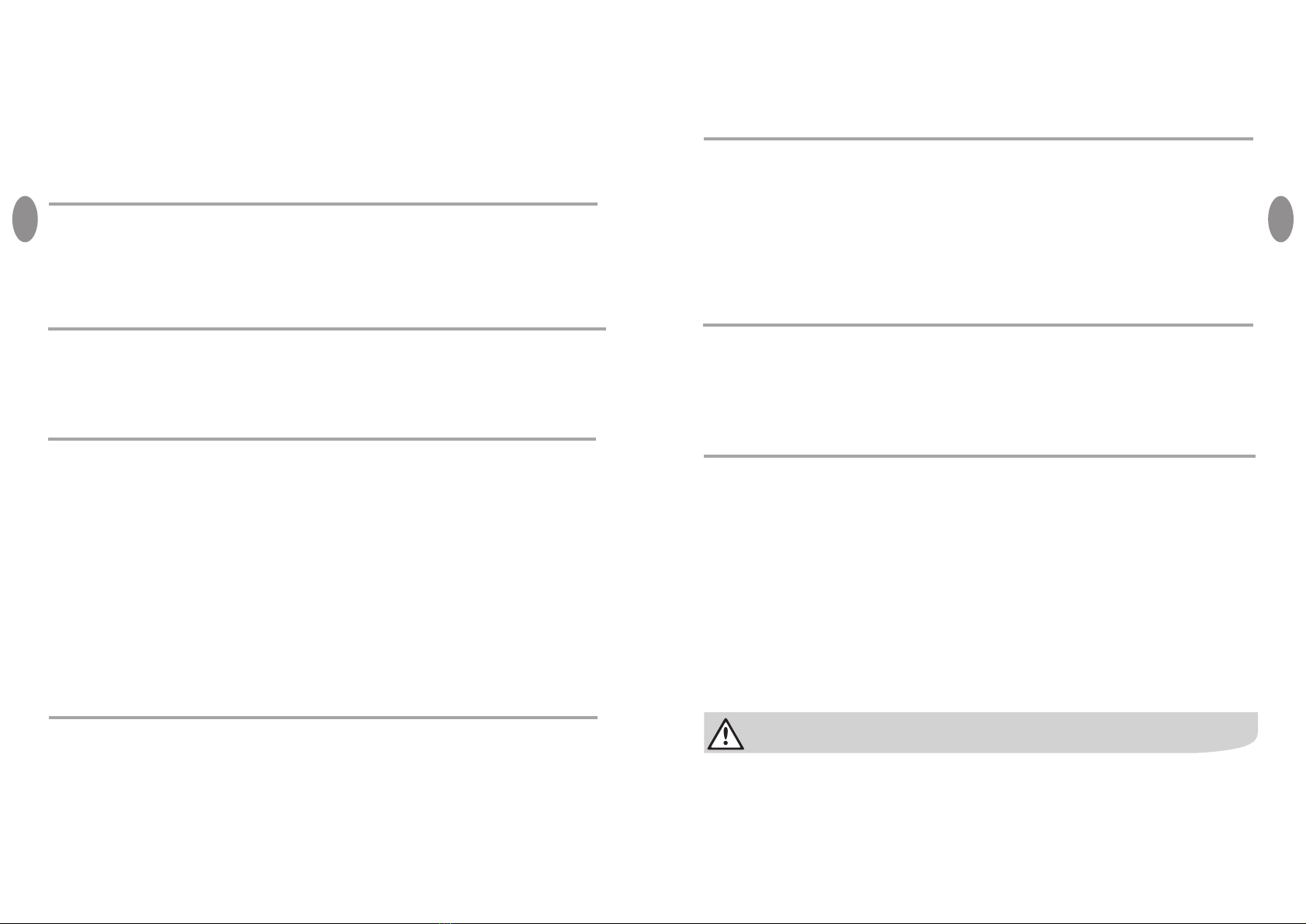This screenshot has height=924, width=1306.
Task: Select the divider line directly above warning banner
Action: (x=979, y=456)
